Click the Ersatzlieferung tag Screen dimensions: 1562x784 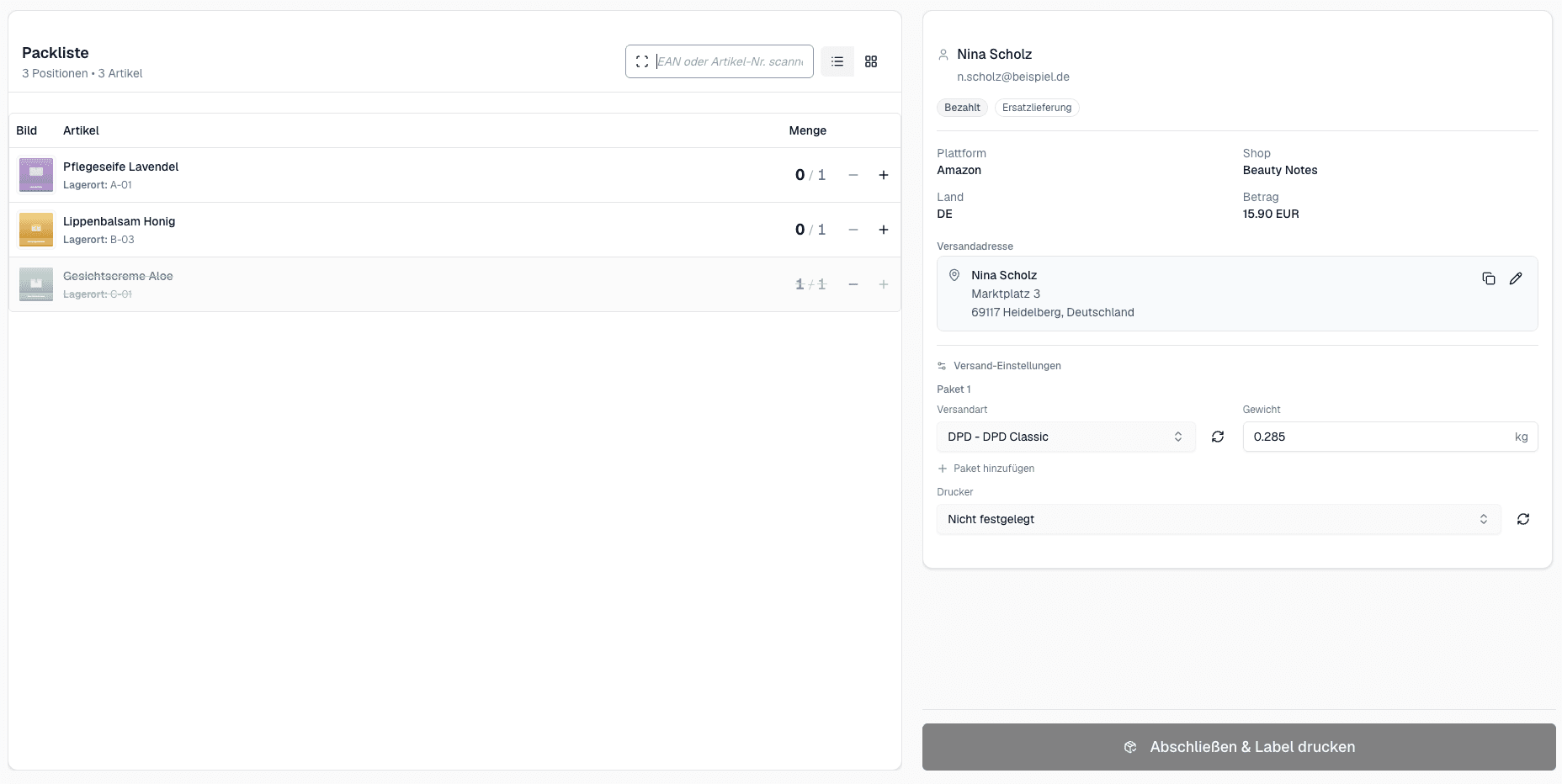[1037, 108]
